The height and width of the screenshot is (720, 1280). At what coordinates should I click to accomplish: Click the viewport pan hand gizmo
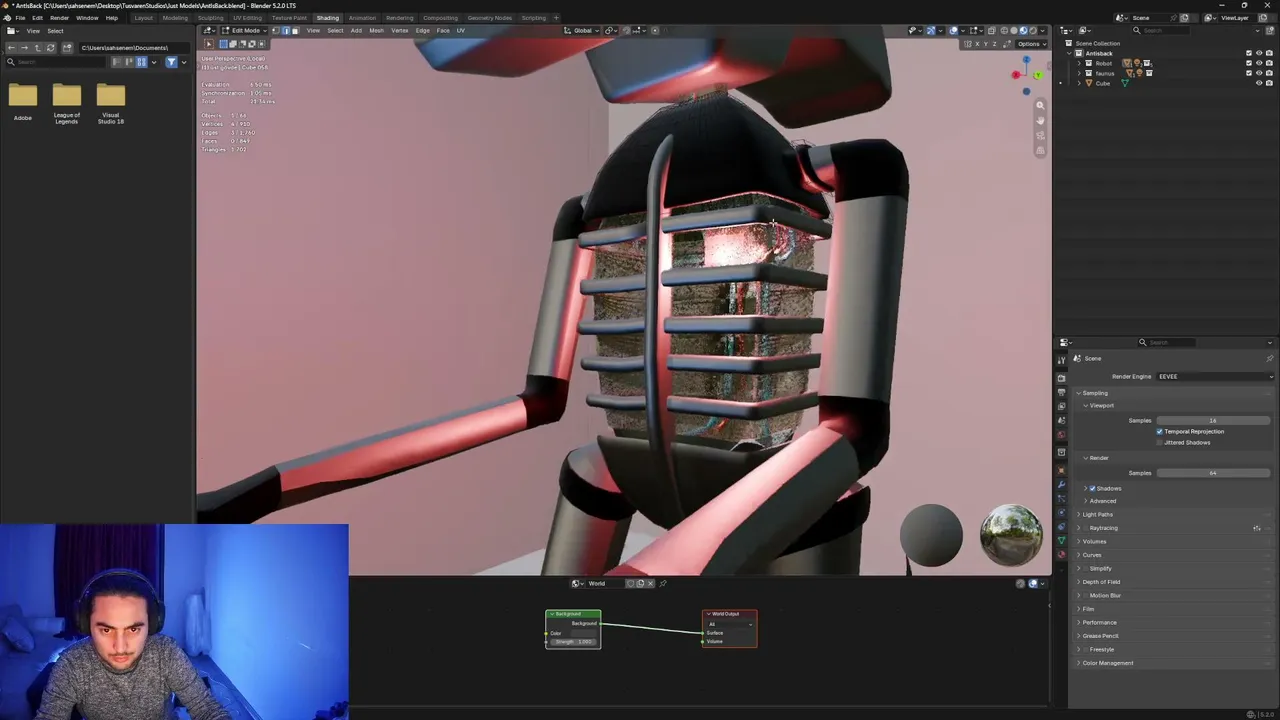point(1040,120)
